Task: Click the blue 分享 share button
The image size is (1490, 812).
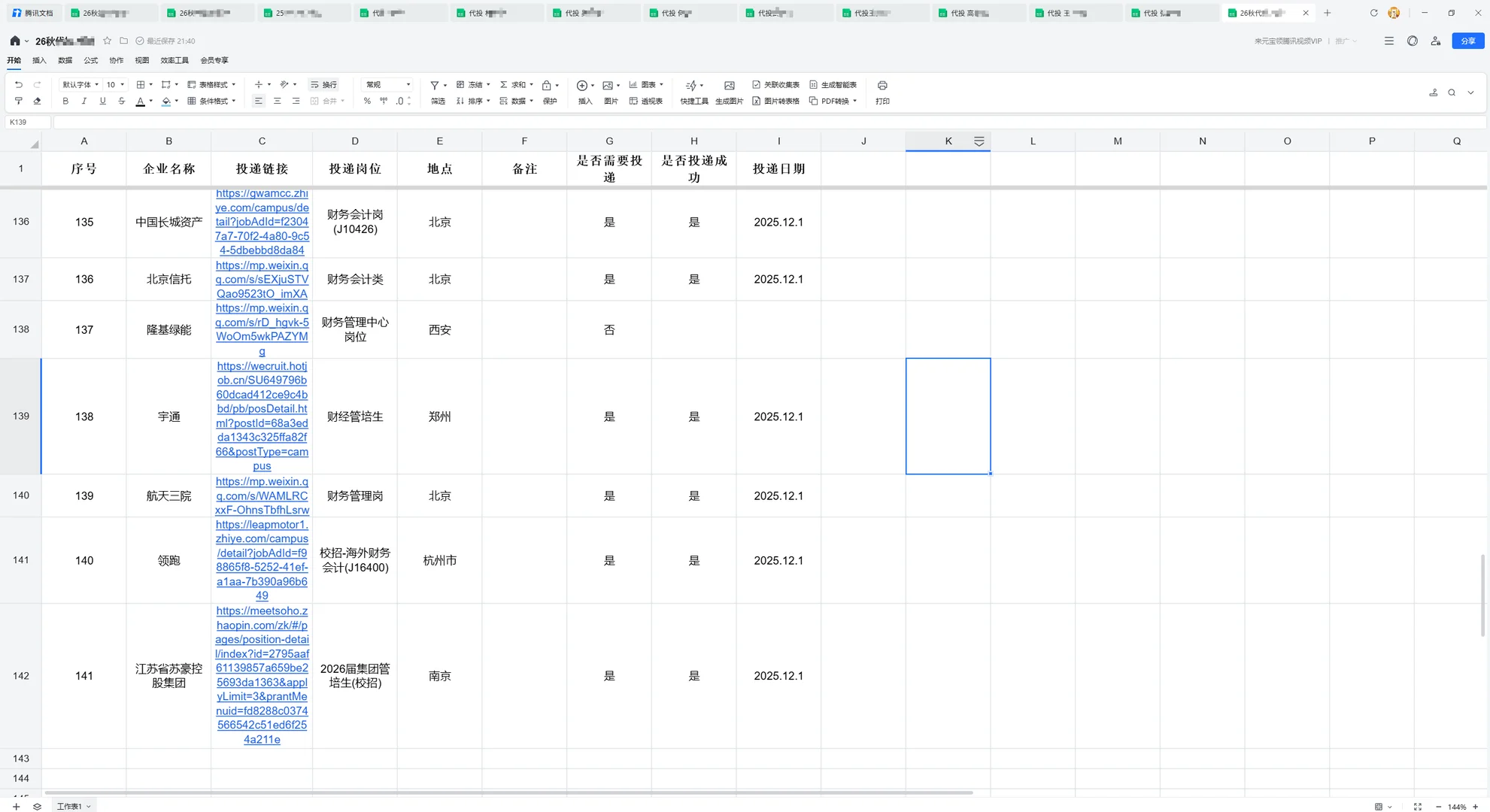Action: (1467, 41)
